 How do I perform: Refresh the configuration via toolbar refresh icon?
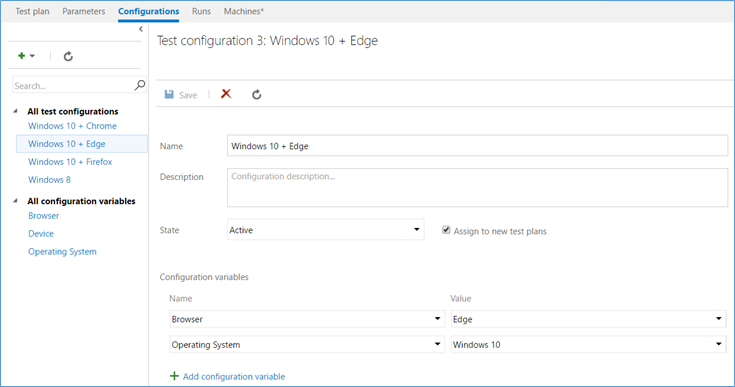tap(256, 95)
